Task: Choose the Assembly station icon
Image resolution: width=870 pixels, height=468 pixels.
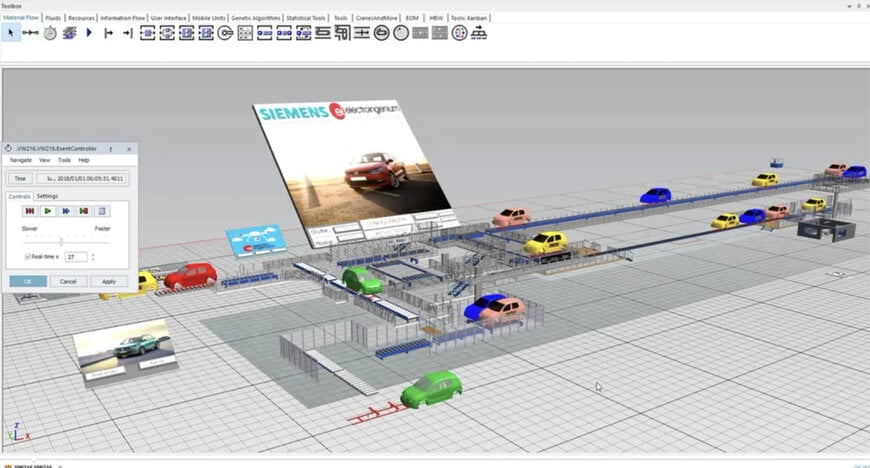Action: (x=186, y=33)
